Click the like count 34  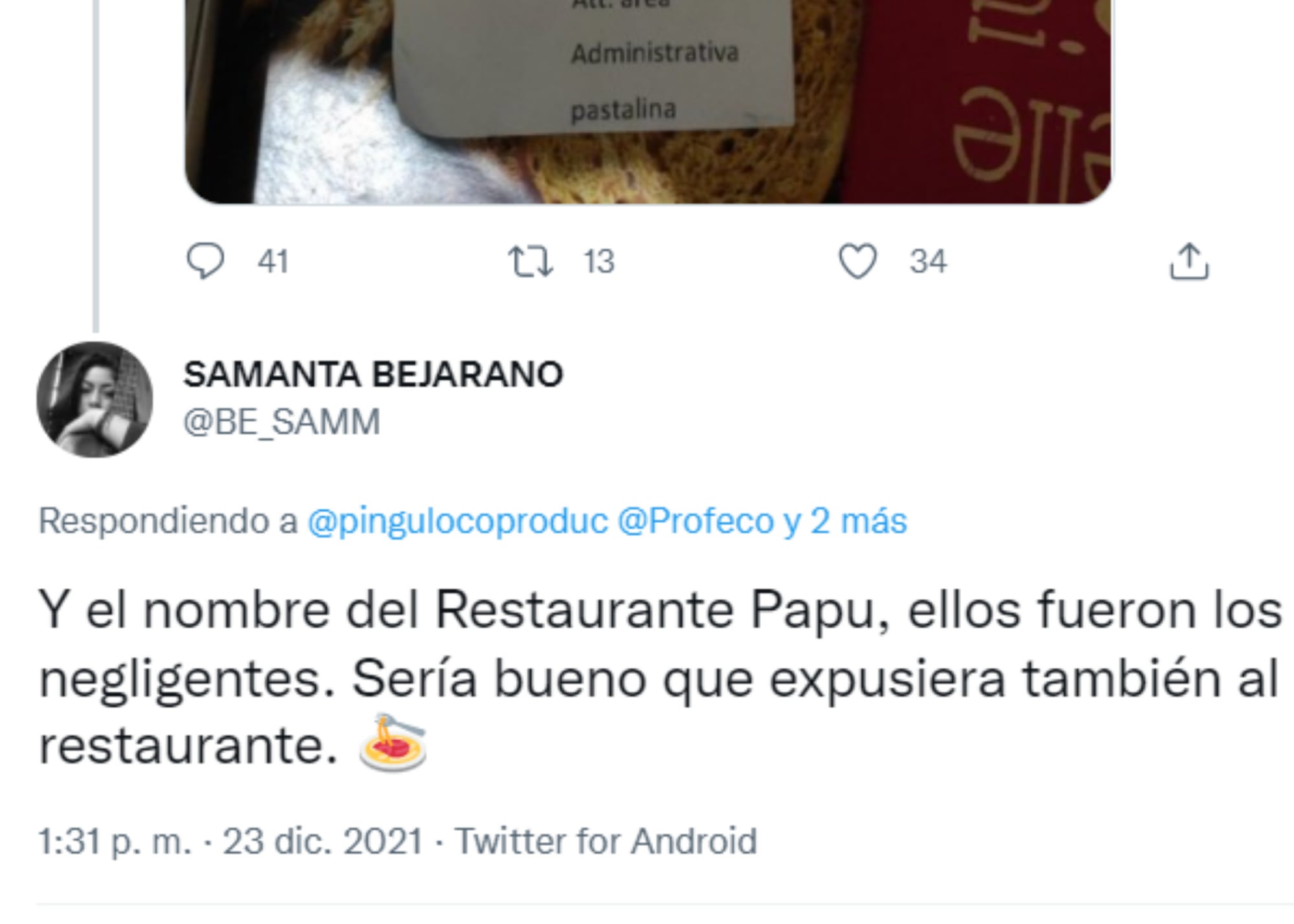[928, 262]
